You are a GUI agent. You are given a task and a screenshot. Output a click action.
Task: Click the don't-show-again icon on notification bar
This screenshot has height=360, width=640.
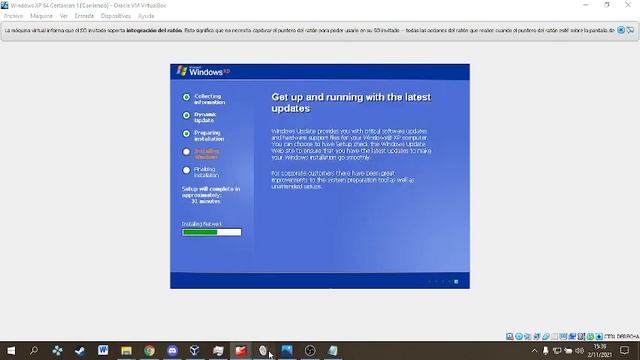[630, 30]
